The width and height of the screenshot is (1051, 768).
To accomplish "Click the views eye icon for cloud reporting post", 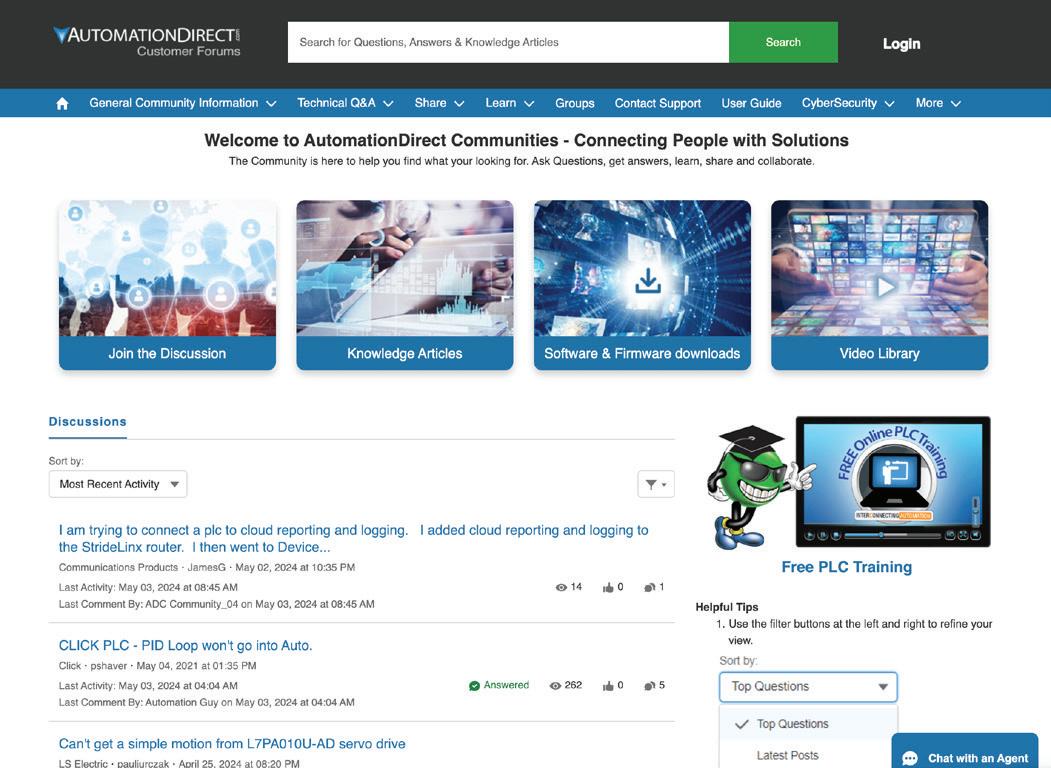I will click(561, 587).
